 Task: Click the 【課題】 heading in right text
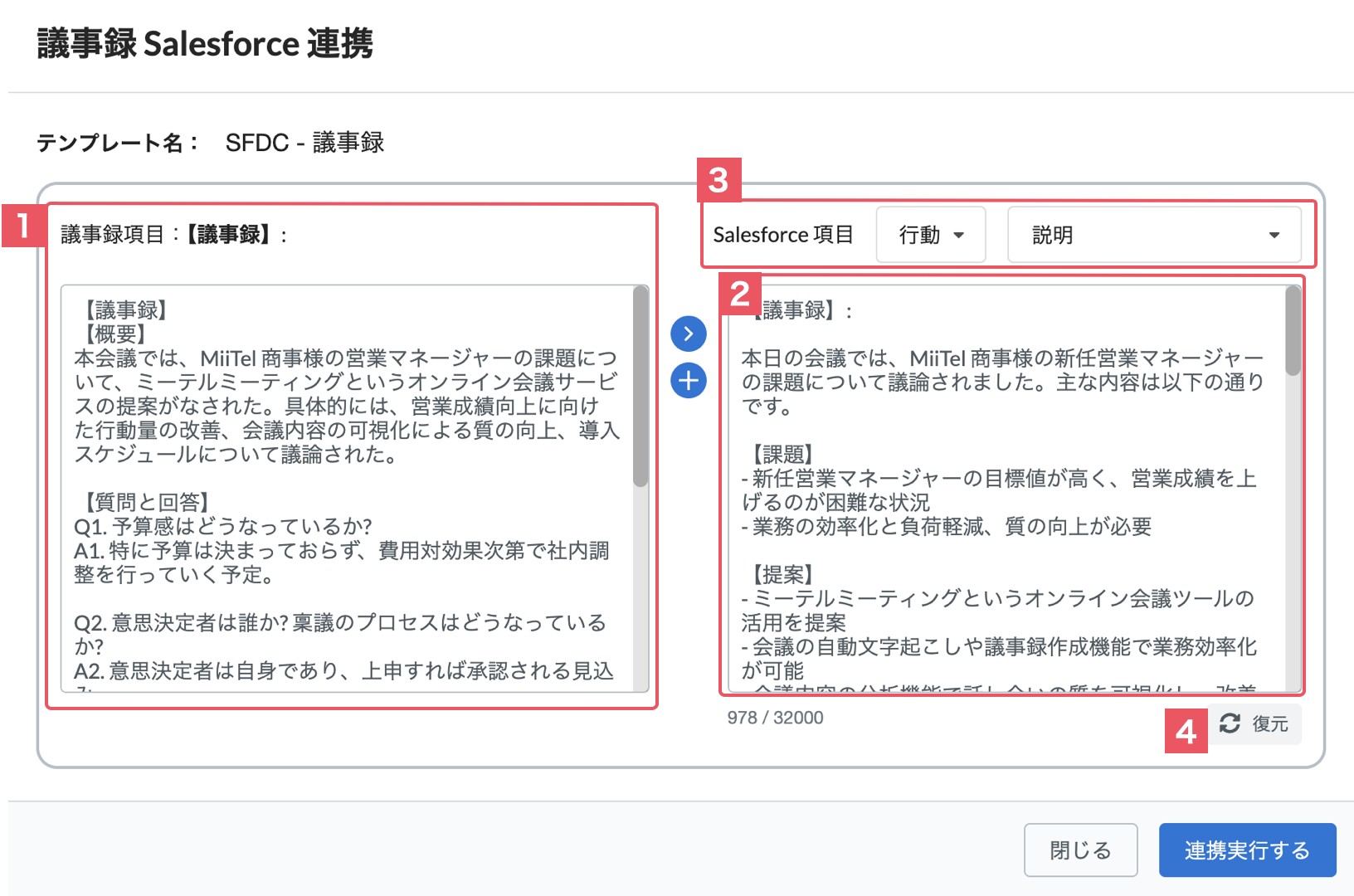click(782, 455)
